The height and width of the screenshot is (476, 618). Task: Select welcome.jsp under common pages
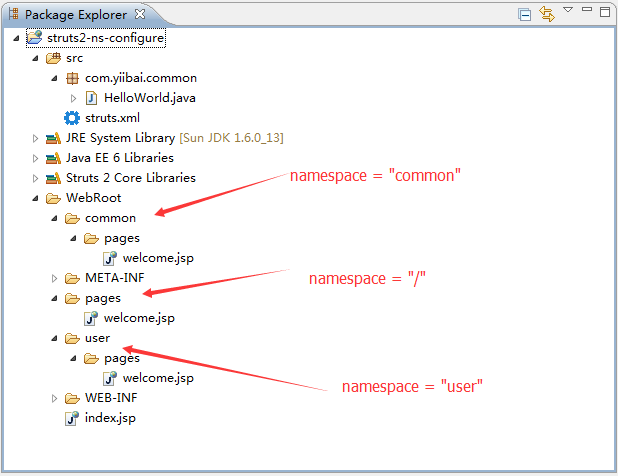tap(157, 258)
